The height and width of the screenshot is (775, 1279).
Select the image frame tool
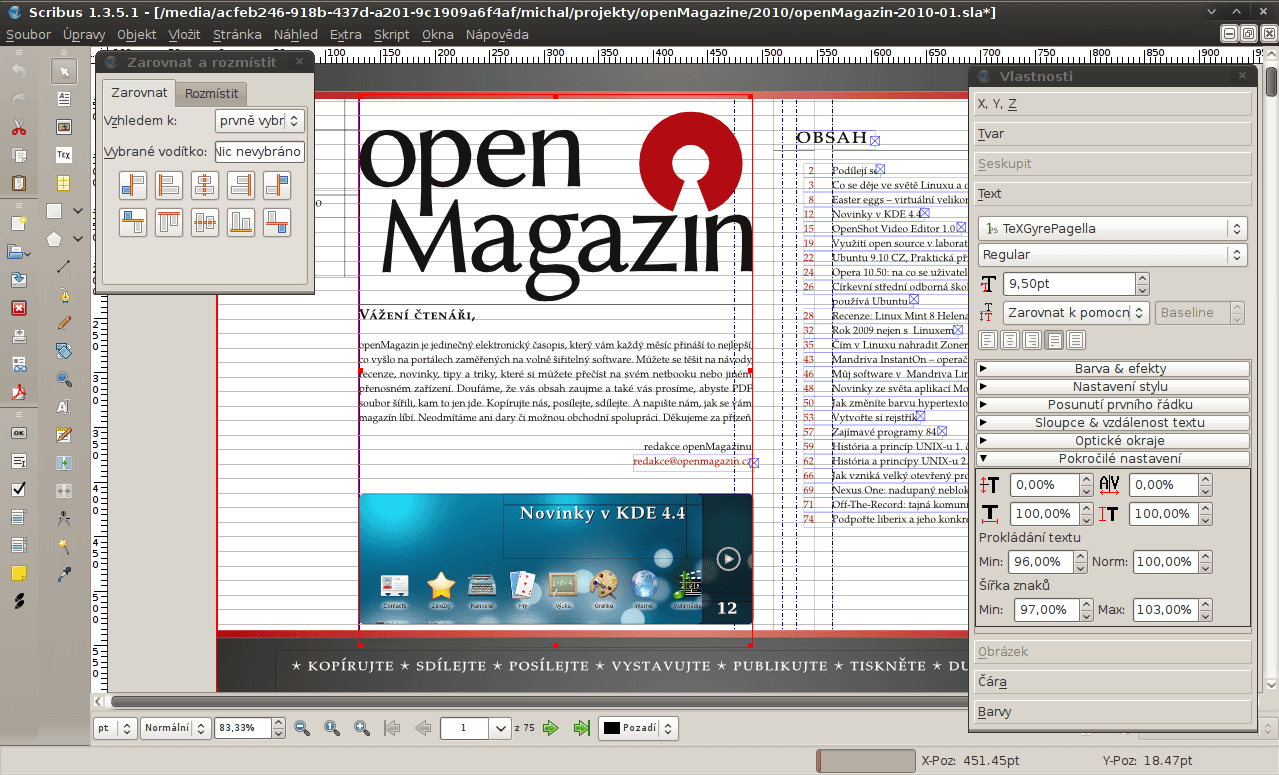coord(64,127)
